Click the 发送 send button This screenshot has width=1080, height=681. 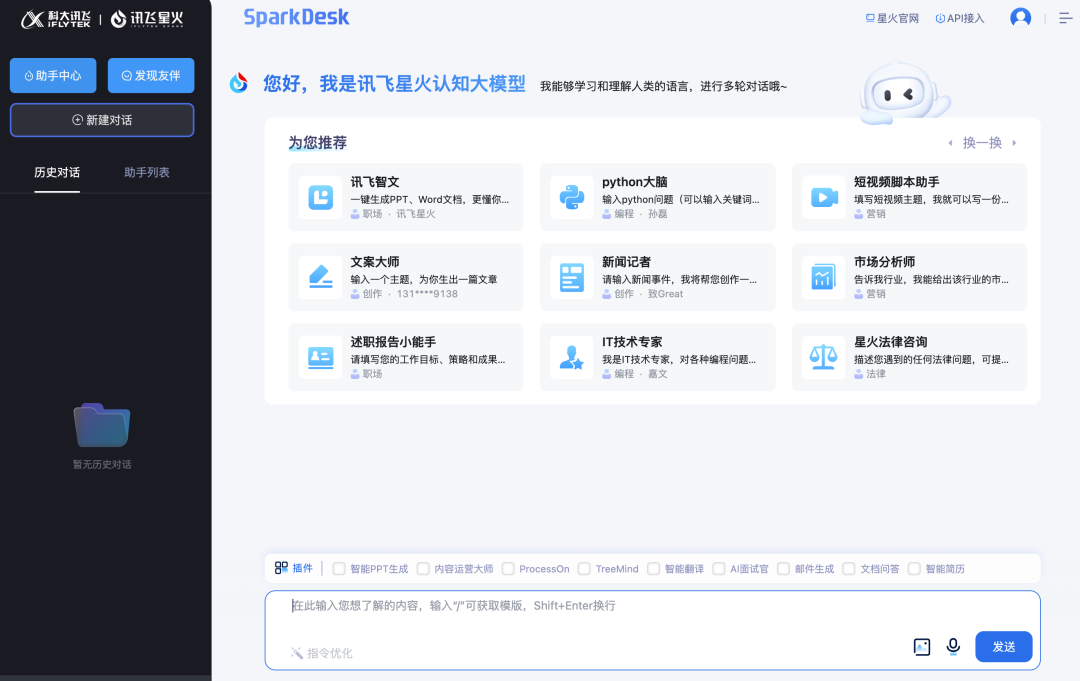(1004, 647)
